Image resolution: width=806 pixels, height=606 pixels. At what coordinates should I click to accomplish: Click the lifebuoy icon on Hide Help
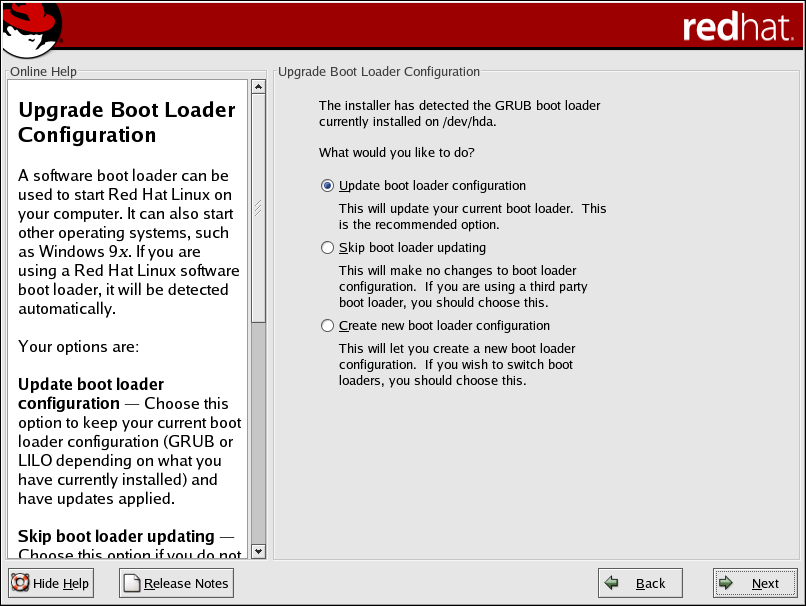pyautogui.click(x=21, y=583)
